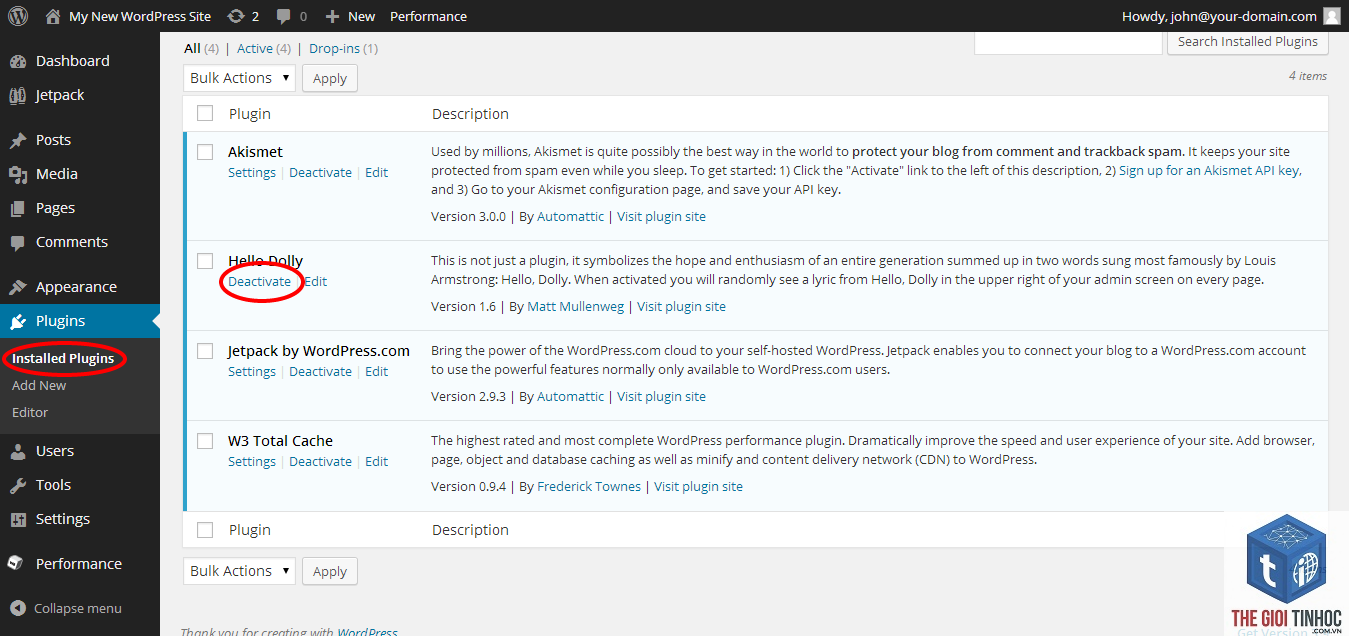Open the top Bulk Actions dropdown
The image size is (1349, 636).
click(x=239, y=78)
